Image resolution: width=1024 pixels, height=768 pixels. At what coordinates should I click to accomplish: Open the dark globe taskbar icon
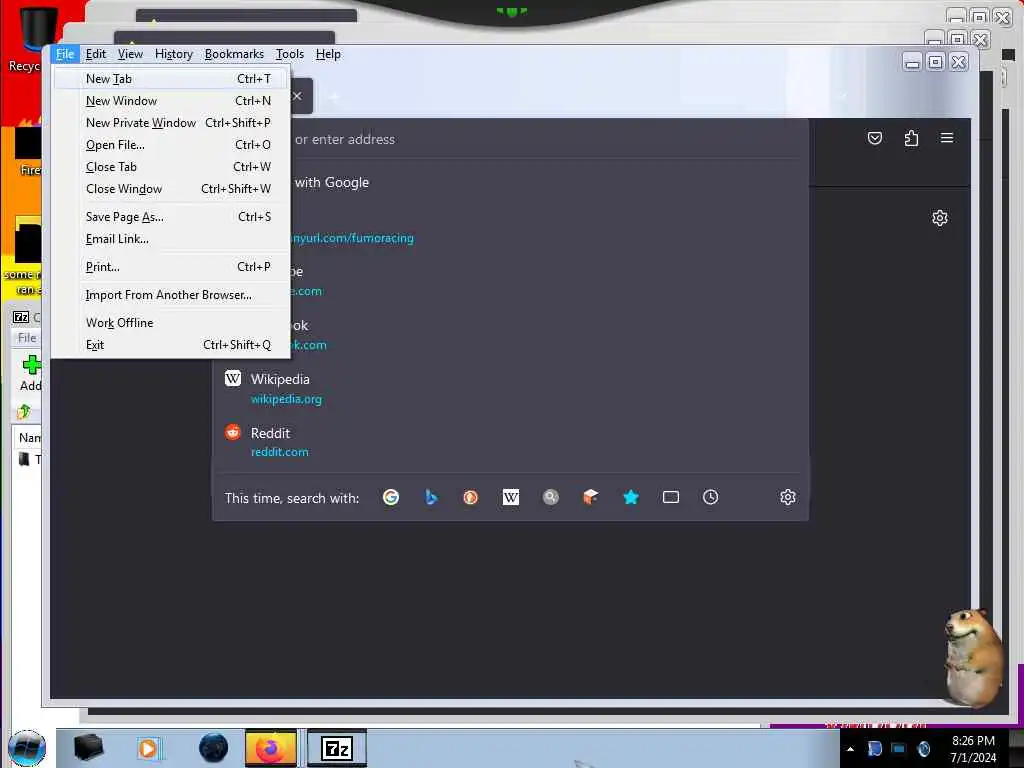214,748
